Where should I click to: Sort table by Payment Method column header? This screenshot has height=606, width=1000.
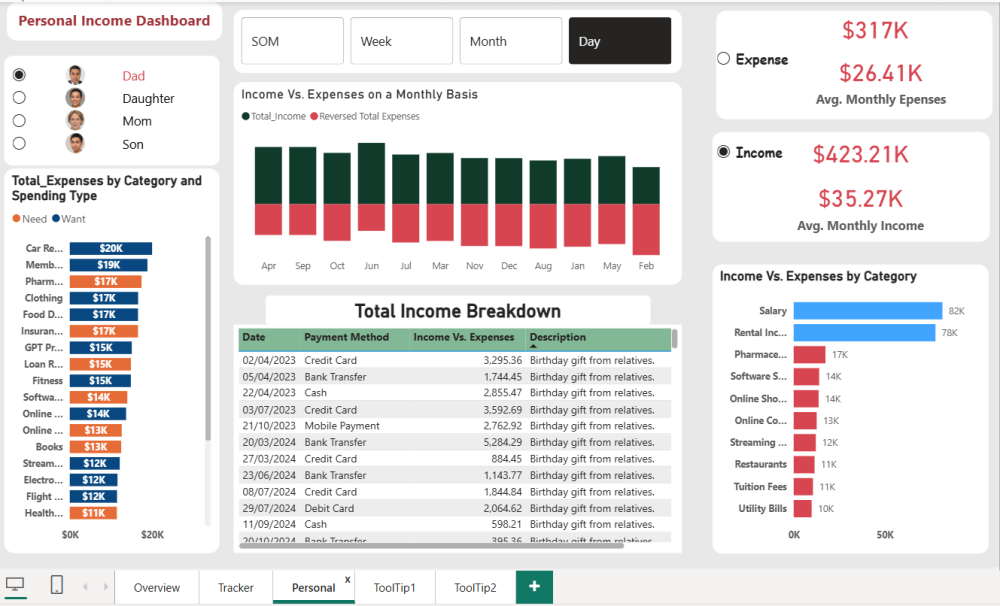346,338
